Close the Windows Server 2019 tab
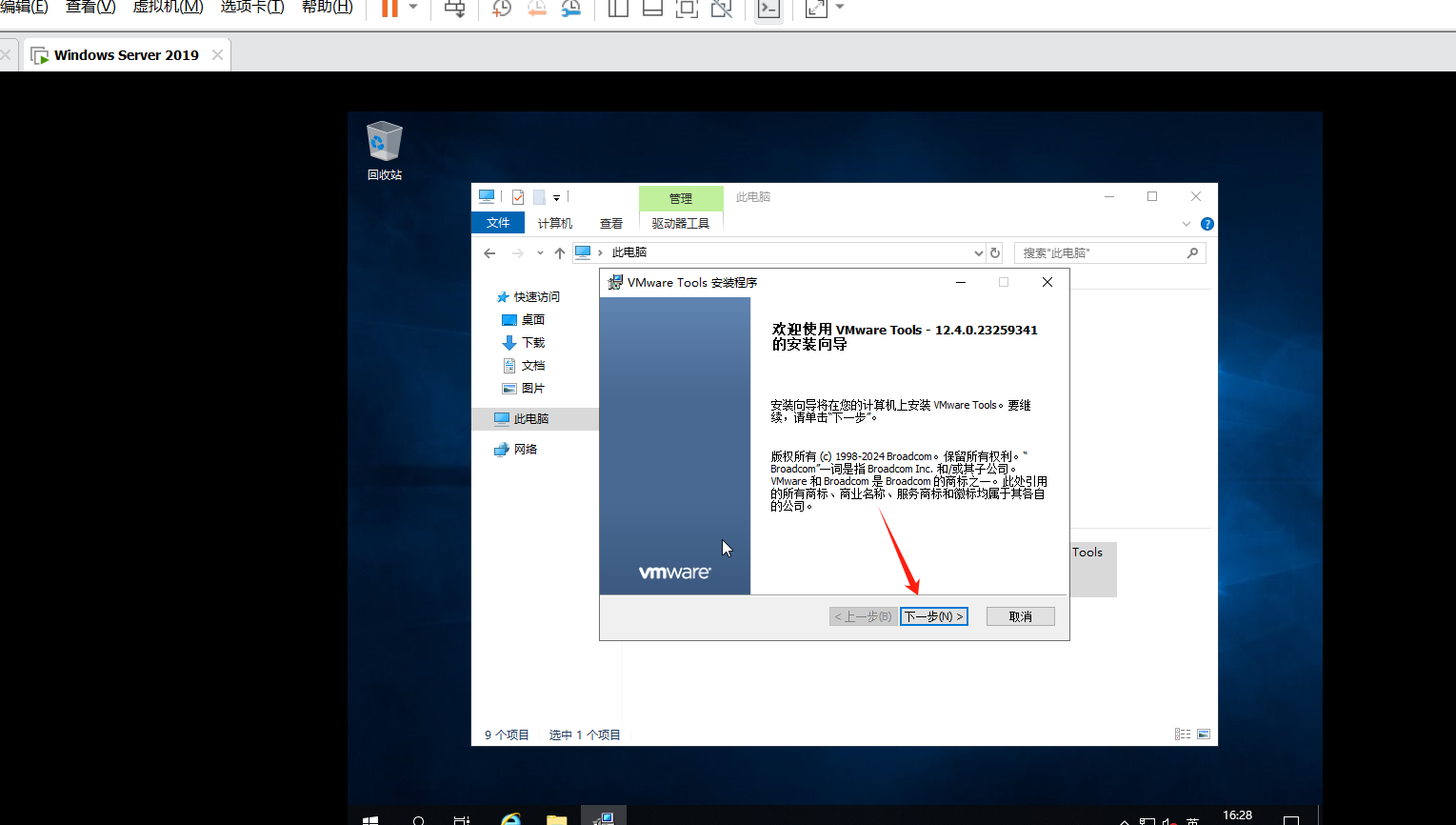Screen dimensions: 1456x825 click(x=217, y=55)
